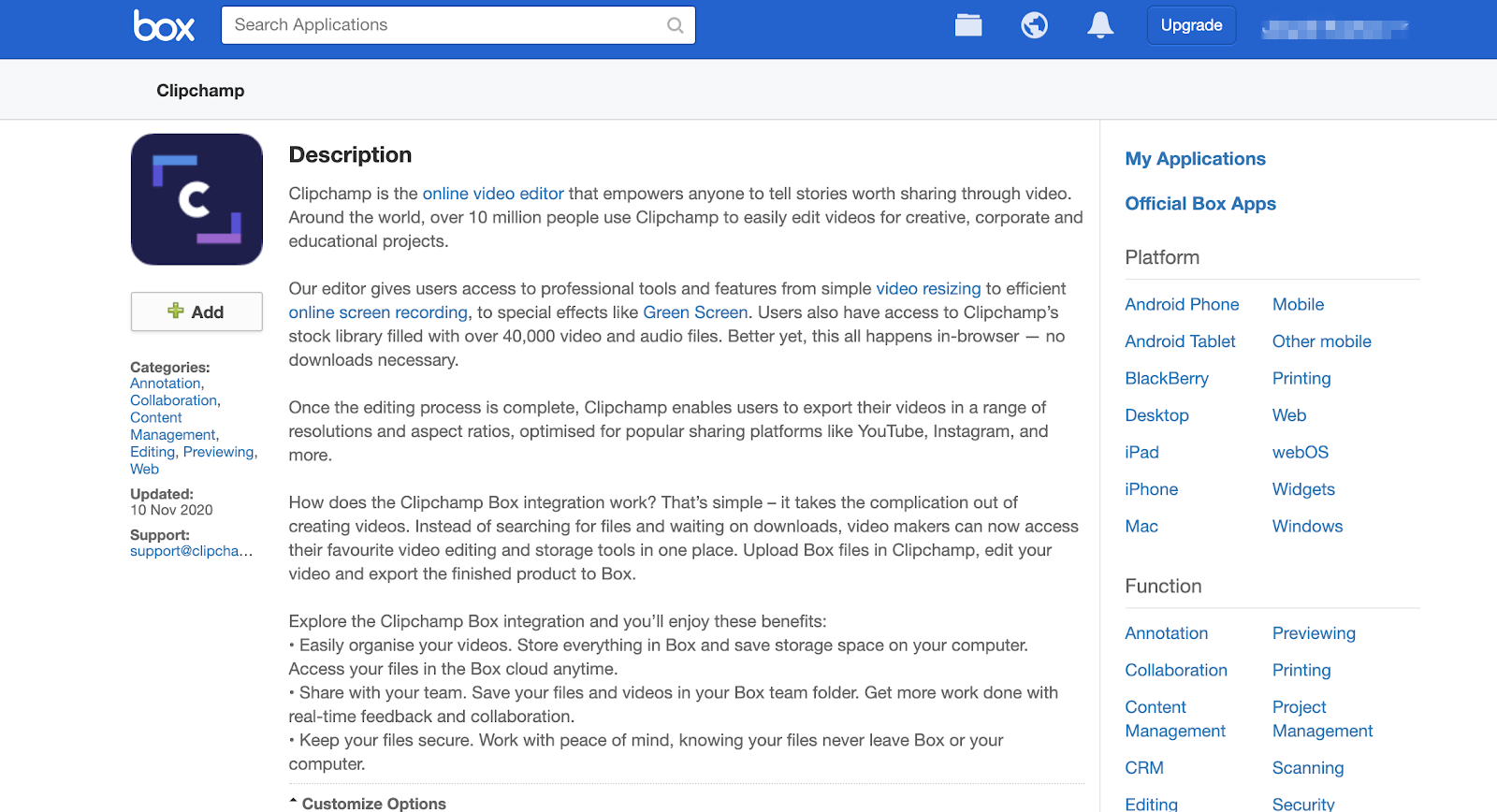The image size is (1497, 812).
Task: Open Content Management category under Categories
Action: tap(172, 427)
